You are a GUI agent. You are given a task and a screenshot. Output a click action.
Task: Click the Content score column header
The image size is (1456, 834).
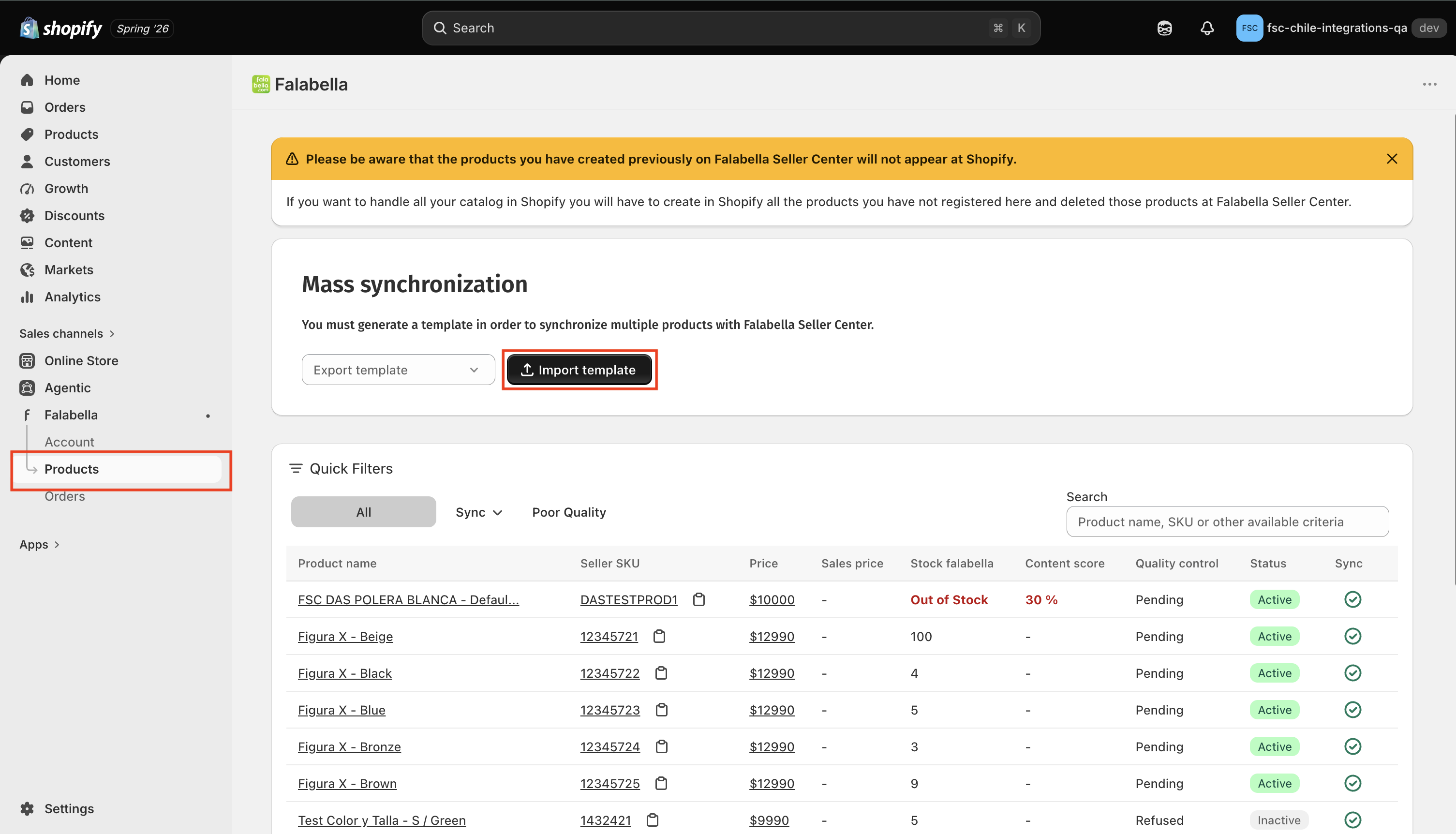click(x=1065, y=563)
